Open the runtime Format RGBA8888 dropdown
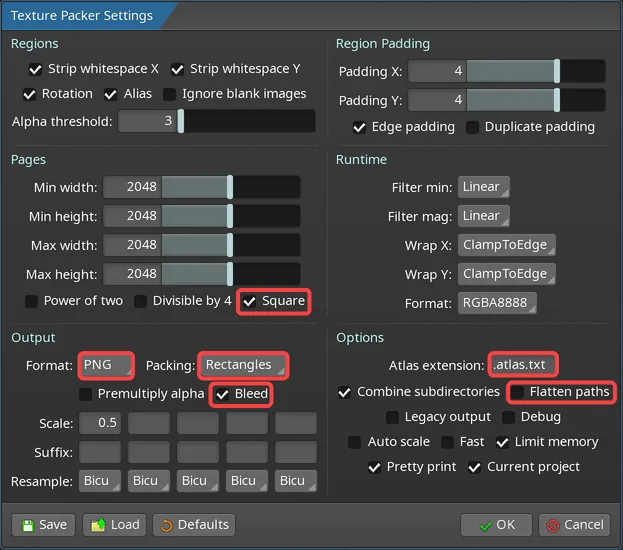Image resolution: width=623 pixels, height=550 pixels. pyautogui.click(x=497, y=303)
